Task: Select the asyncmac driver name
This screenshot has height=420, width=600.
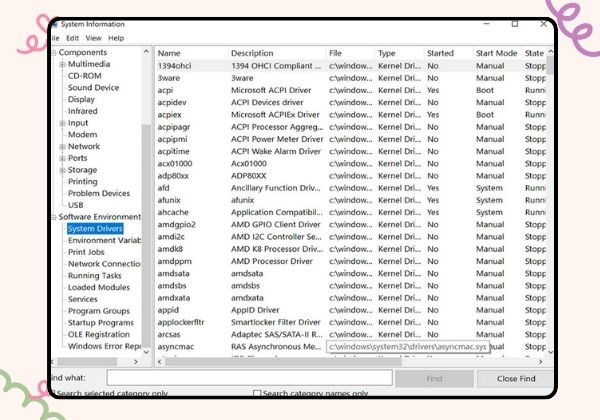Action: 176,347
